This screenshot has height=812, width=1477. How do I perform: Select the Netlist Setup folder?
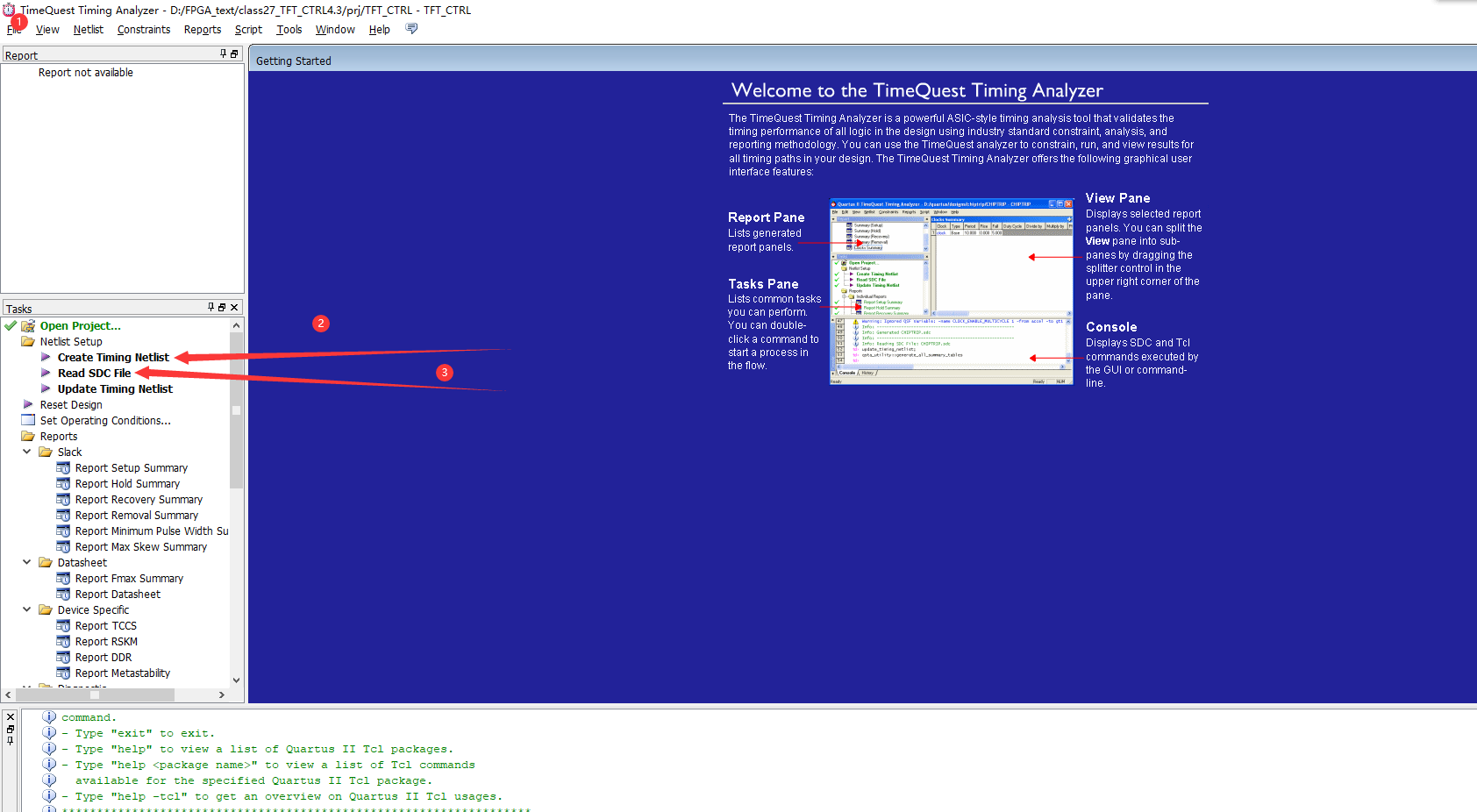point(71,342)
